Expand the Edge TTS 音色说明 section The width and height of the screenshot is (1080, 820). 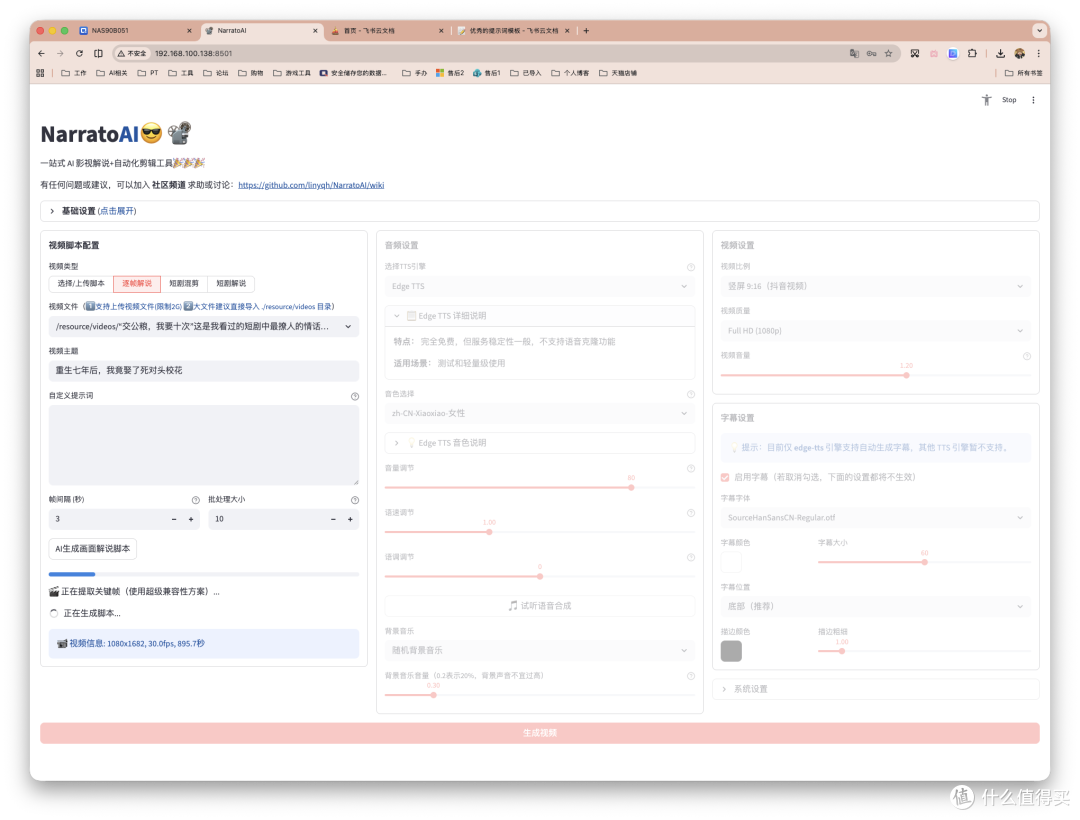click(539, 443)
